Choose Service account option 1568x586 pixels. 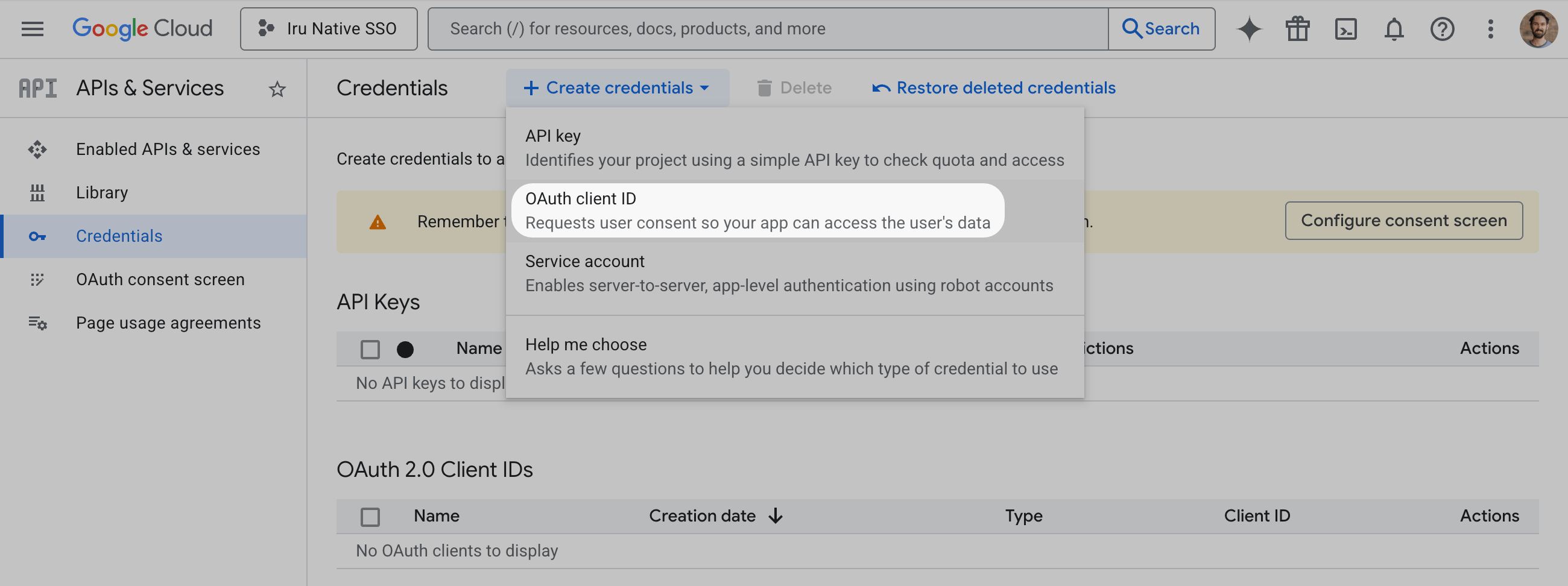tap(794, 273)
